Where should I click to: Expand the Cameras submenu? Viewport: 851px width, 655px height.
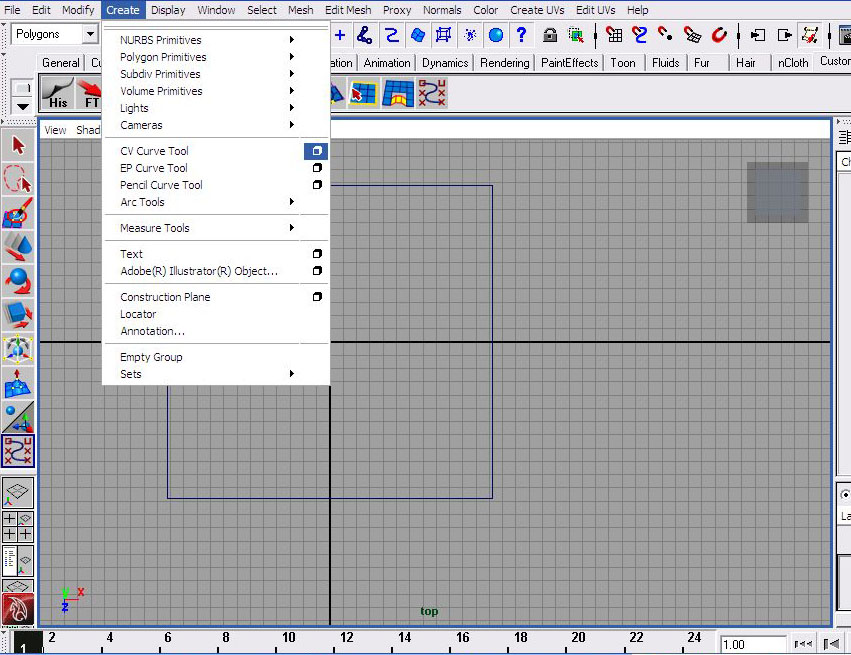[216, 125]
